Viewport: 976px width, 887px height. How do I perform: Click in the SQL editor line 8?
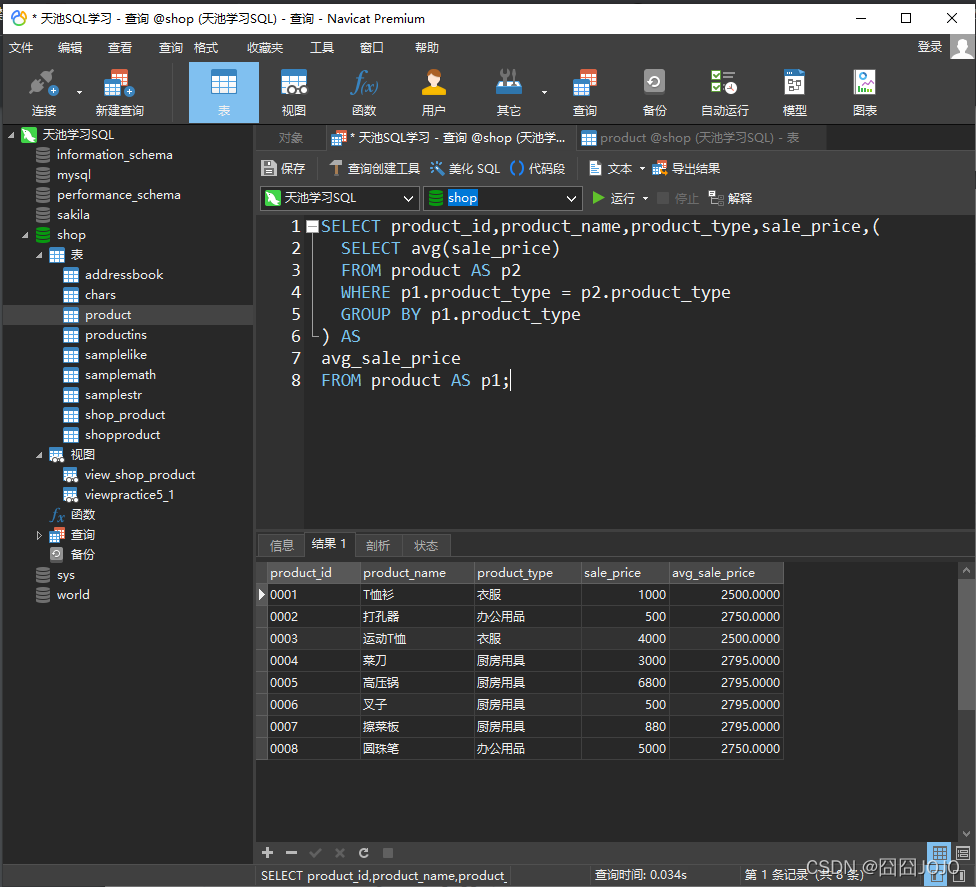(x=415, y=380)
